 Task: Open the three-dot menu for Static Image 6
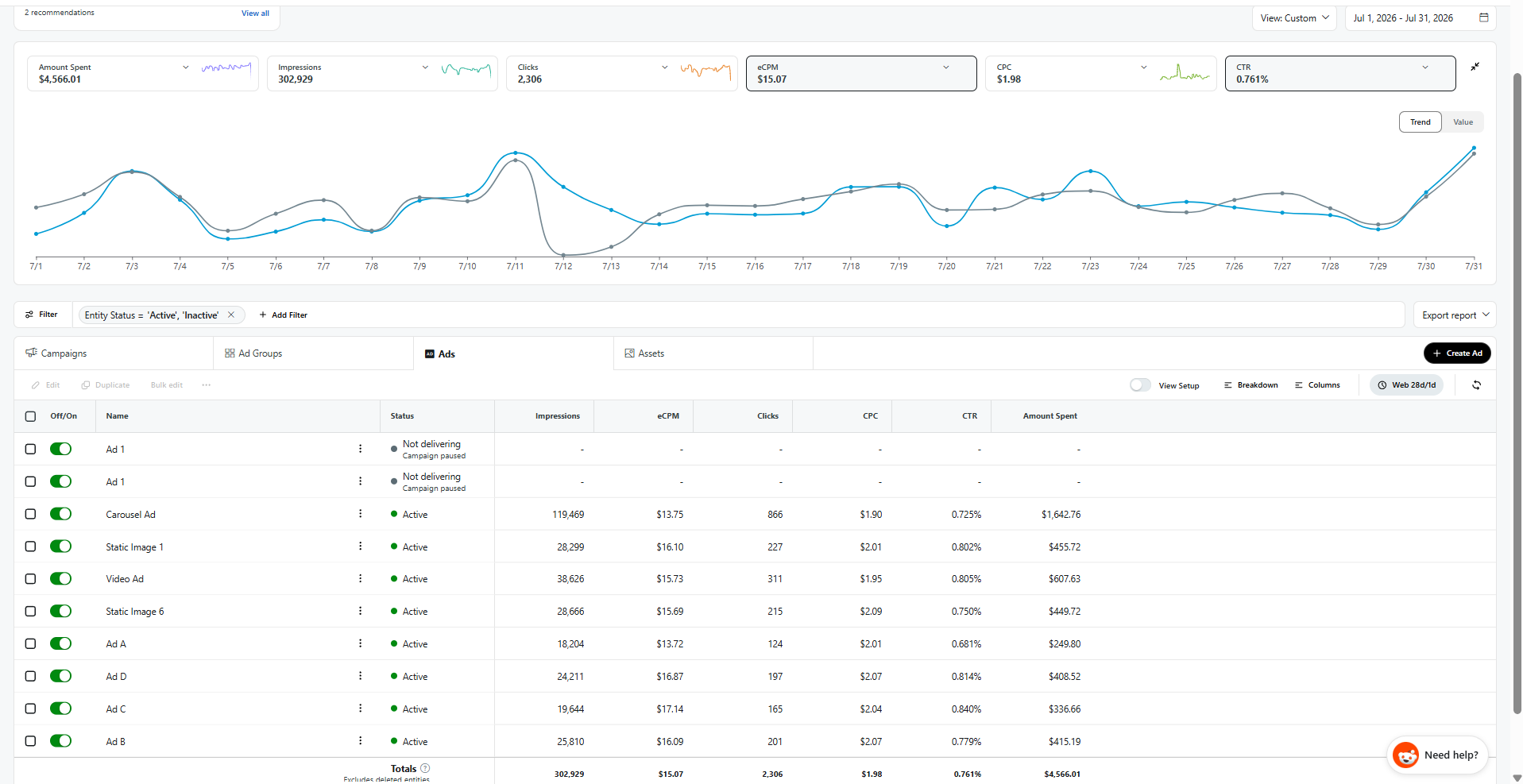point(360,611)
